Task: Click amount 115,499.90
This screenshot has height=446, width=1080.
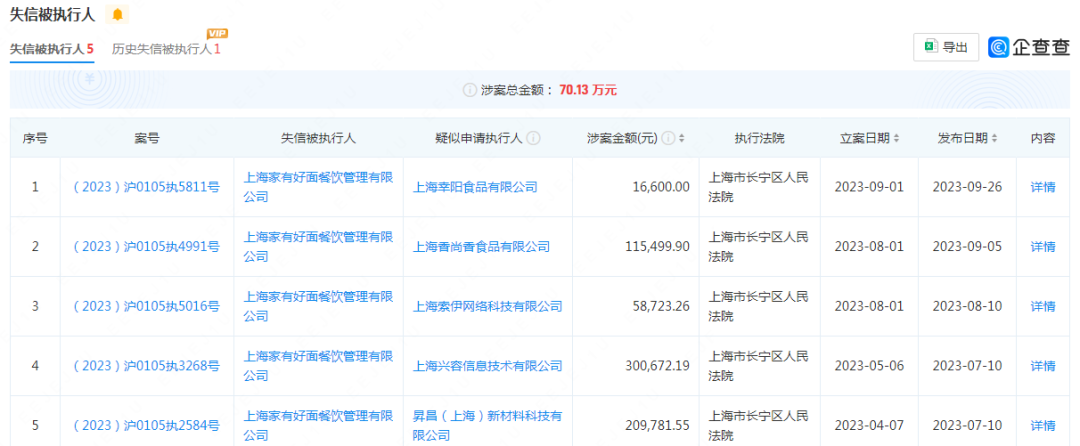Action: click(658, 246)
